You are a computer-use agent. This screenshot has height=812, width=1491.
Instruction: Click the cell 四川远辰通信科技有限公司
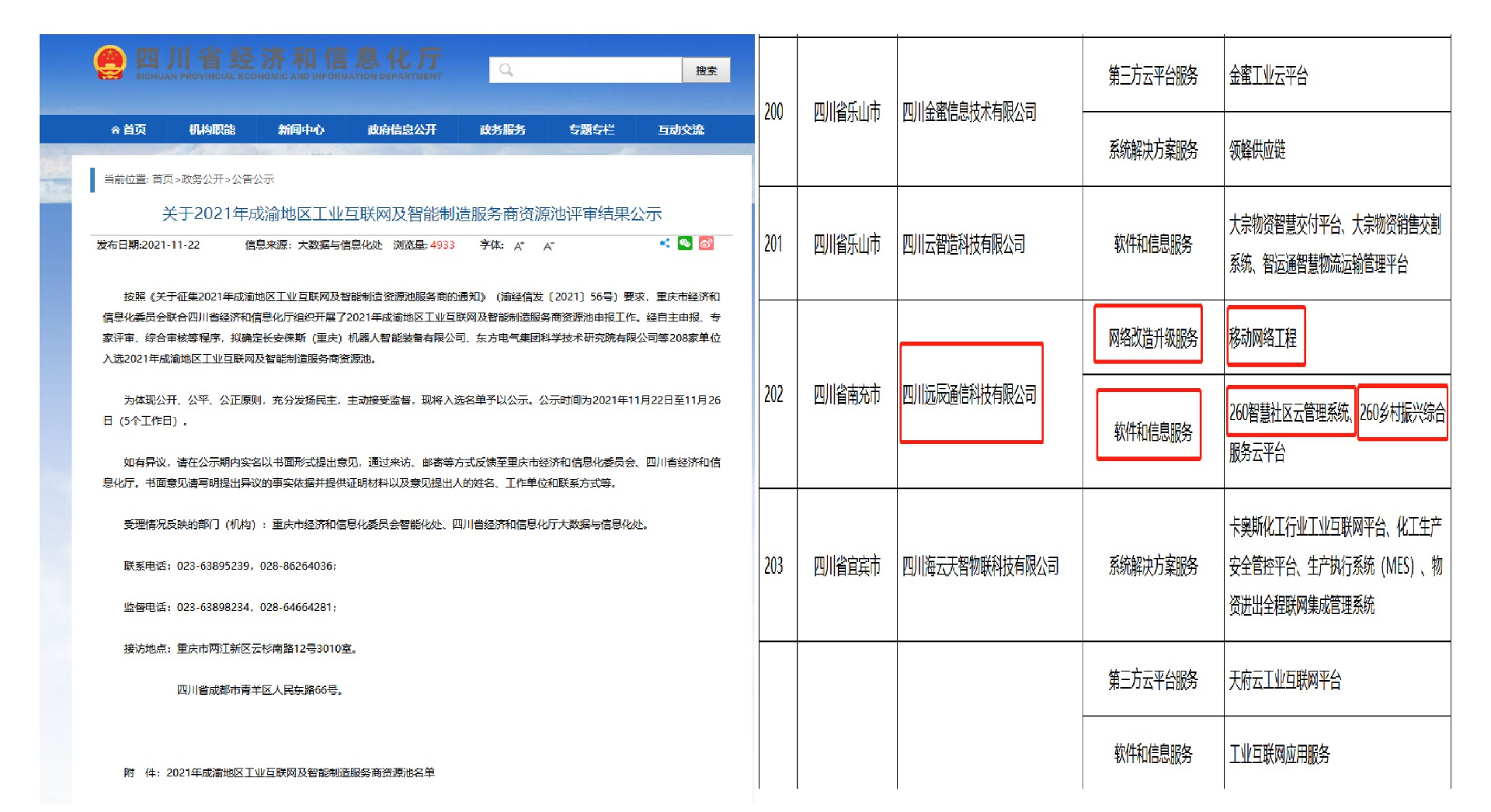tap(969, 394)
